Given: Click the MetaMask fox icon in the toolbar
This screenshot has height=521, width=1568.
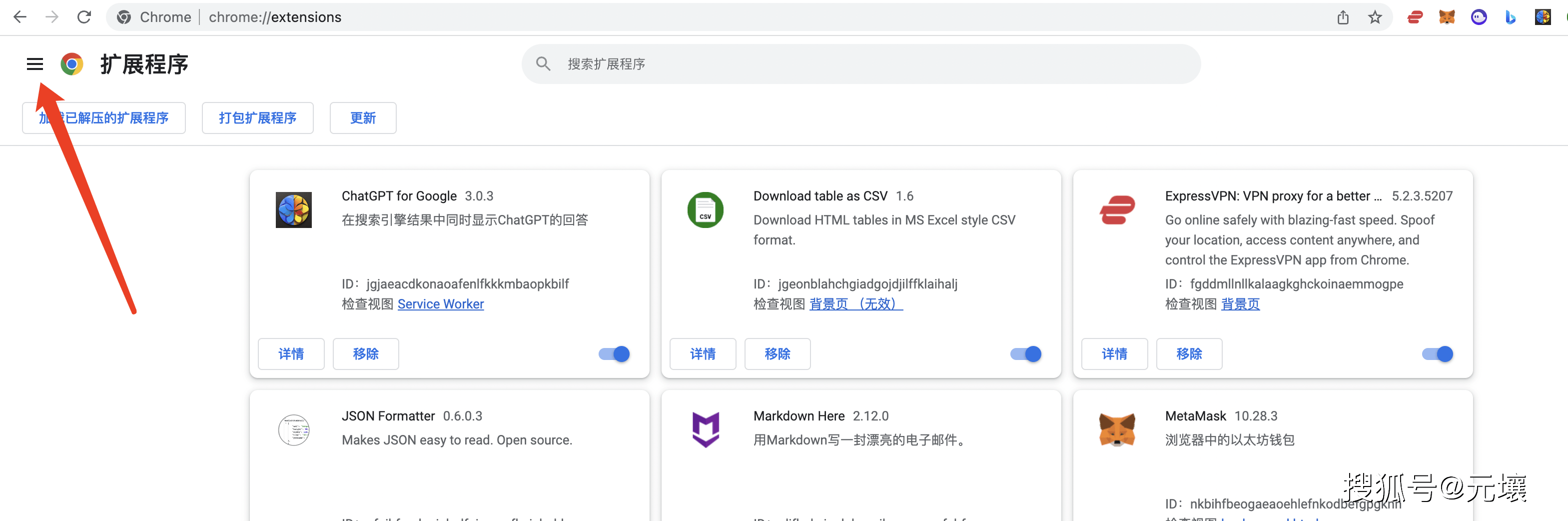Looking at the screenshot, I should [x=1448, y=16].
